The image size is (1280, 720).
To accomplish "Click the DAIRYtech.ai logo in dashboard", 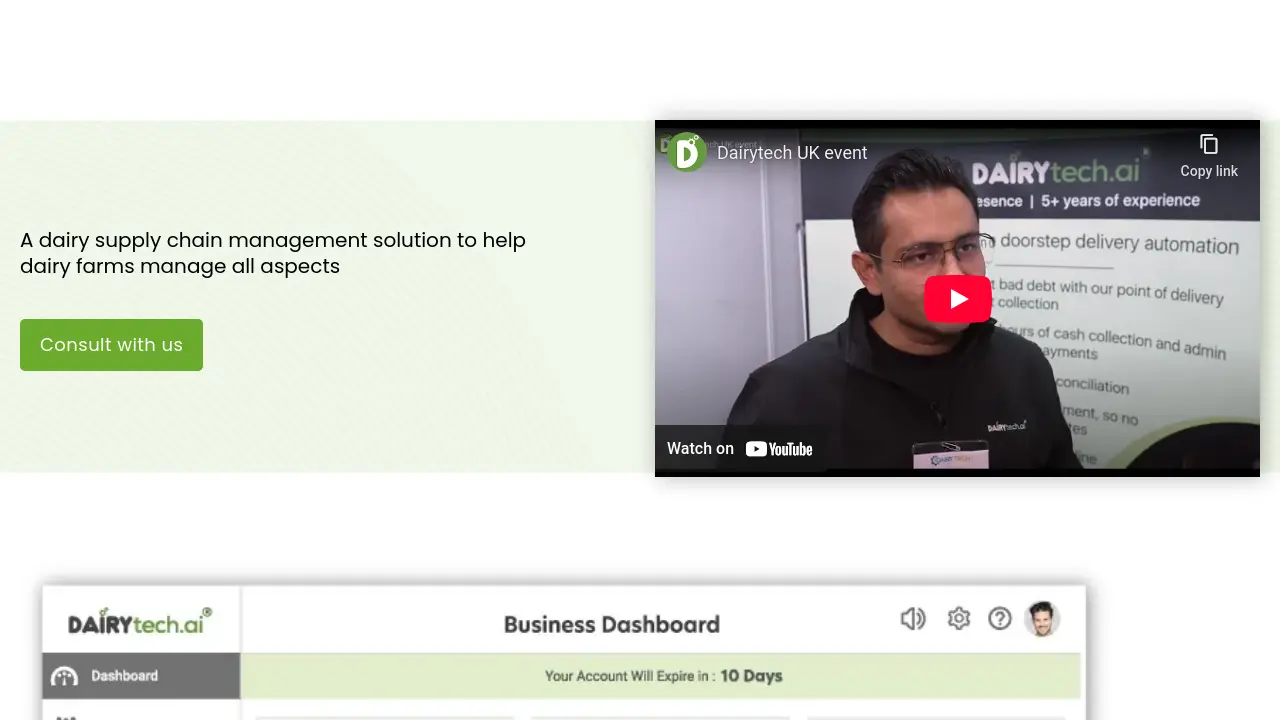I will 140,621.
